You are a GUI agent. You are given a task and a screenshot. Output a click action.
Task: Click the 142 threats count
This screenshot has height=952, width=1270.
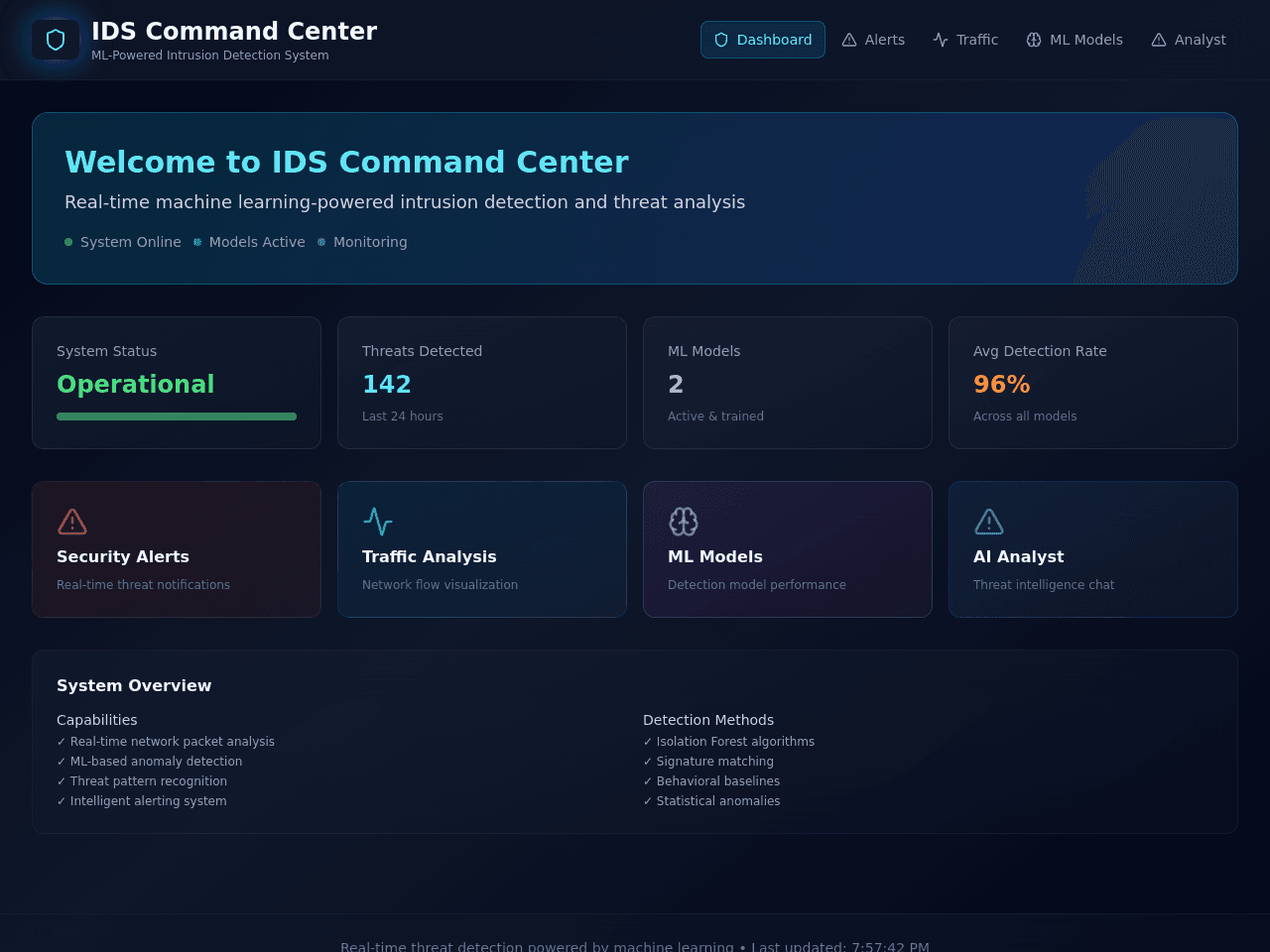click(x=387, y=384)
